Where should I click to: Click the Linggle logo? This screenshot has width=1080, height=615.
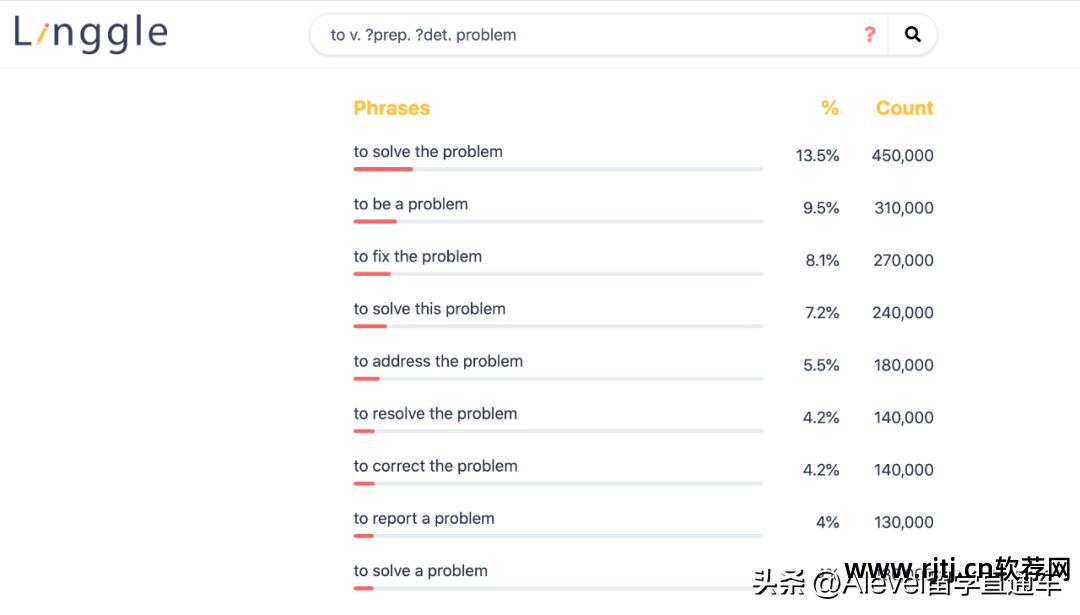pyautogui.click(x=90, y=32)
